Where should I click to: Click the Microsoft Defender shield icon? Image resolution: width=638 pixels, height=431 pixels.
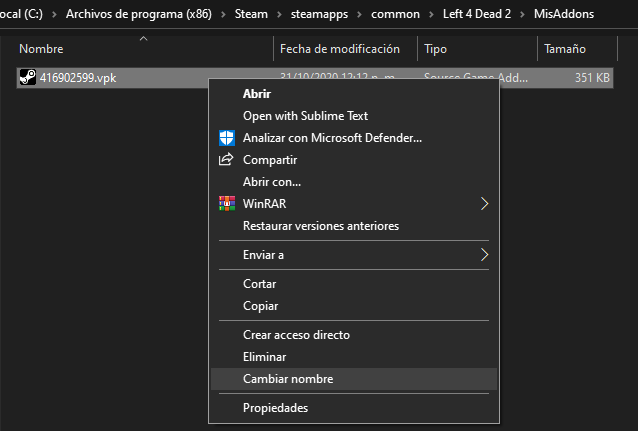(x=225, y=138)
